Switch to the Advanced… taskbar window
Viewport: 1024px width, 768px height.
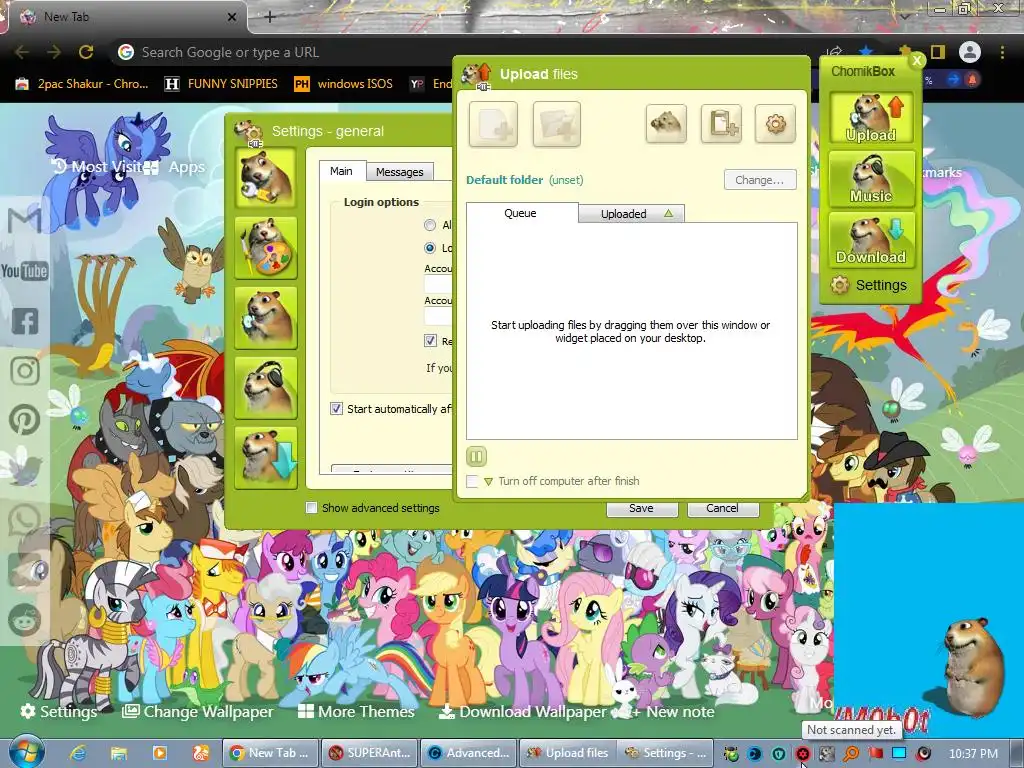pos(469,753)
